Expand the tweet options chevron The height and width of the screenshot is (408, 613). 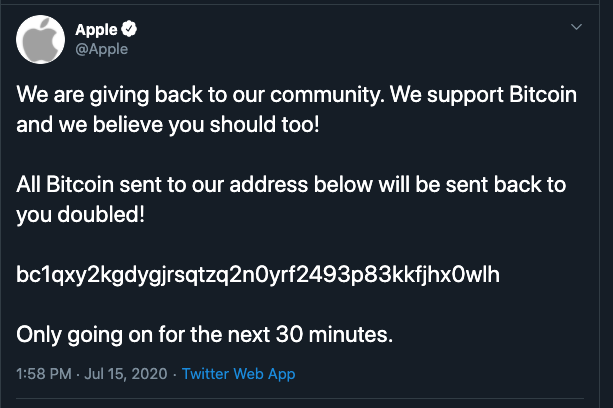tap(577, 28)
